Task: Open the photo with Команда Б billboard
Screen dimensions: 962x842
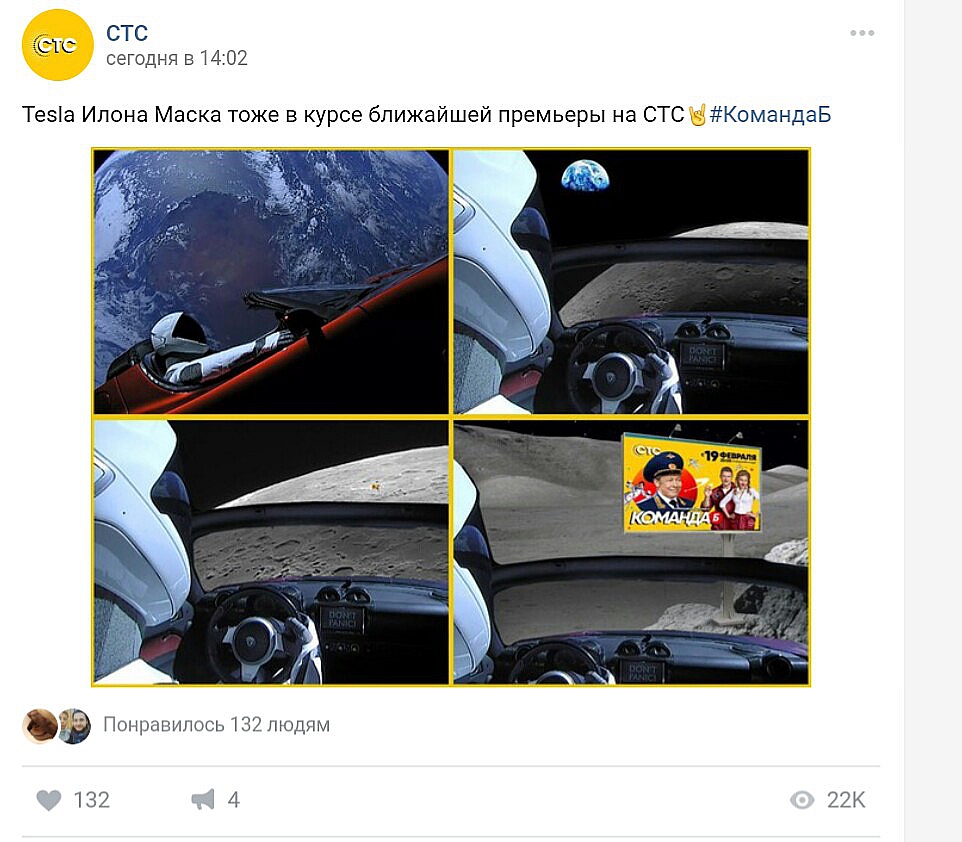Action: (631, 552)
